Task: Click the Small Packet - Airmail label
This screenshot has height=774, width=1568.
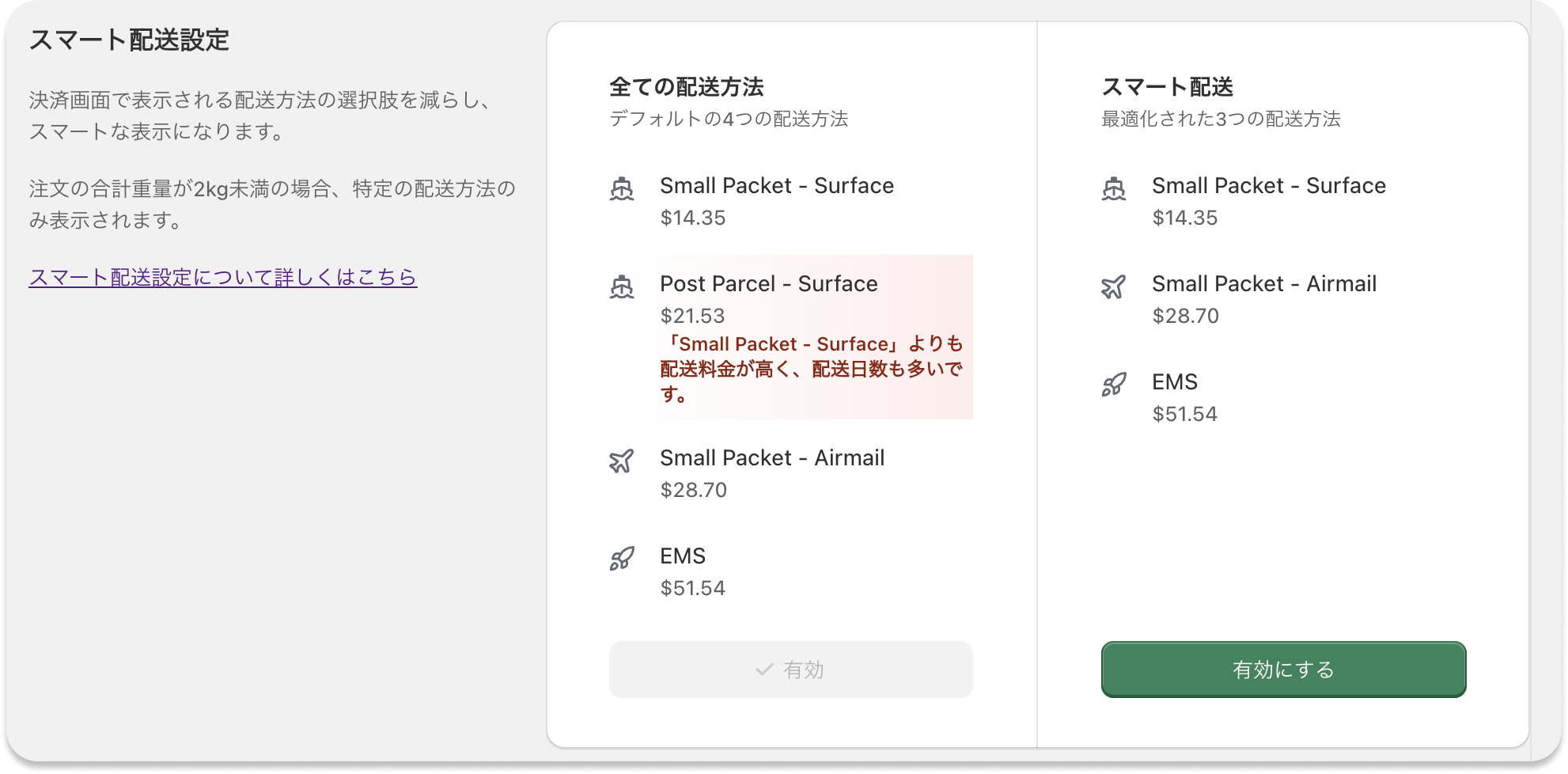Action: (x=773, y=457)
